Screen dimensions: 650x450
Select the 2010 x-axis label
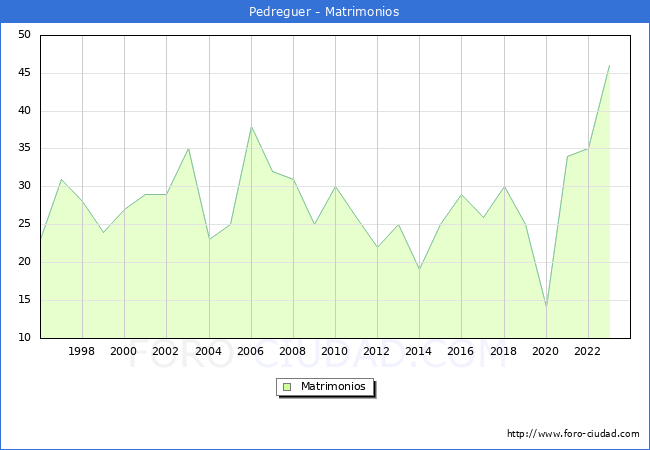335,351
